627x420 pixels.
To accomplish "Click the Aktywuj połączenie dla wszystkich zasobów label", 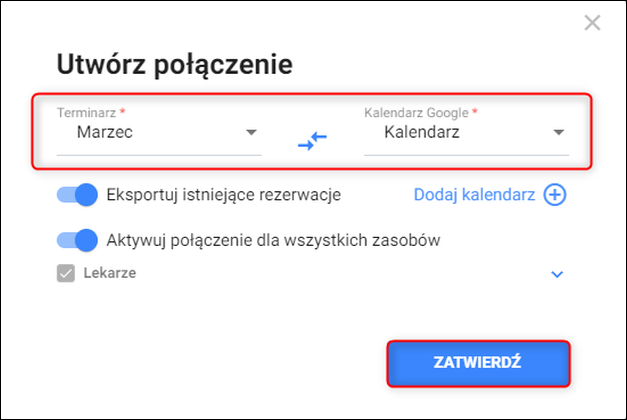I will 274,241.
